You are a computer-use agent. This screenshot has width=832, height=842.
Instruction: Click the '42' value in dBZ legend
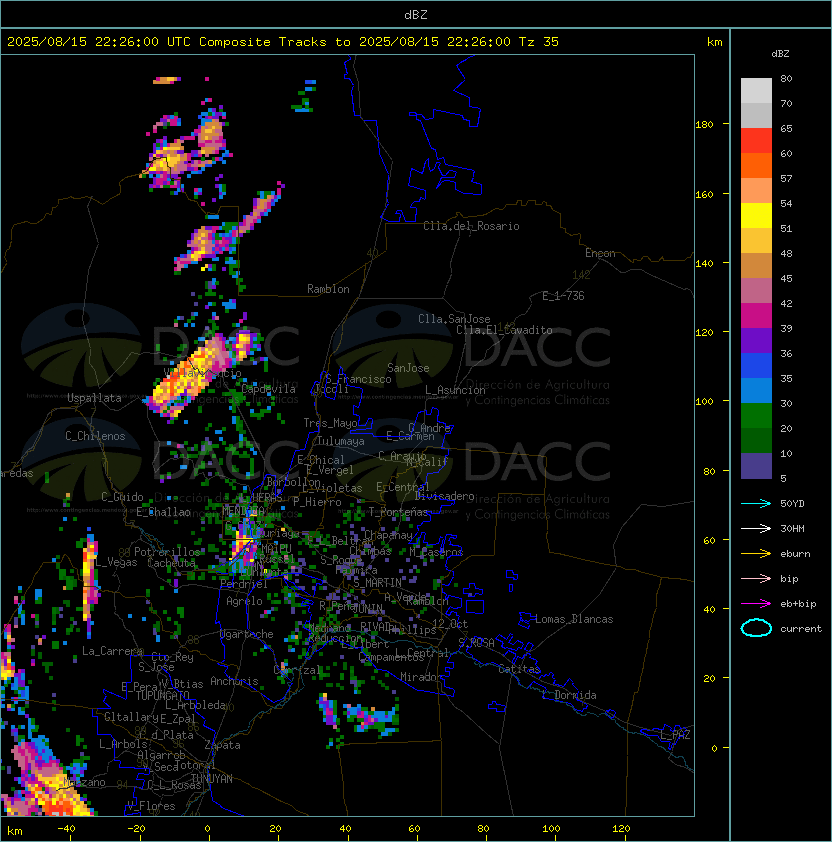click(x=786, y=303)
